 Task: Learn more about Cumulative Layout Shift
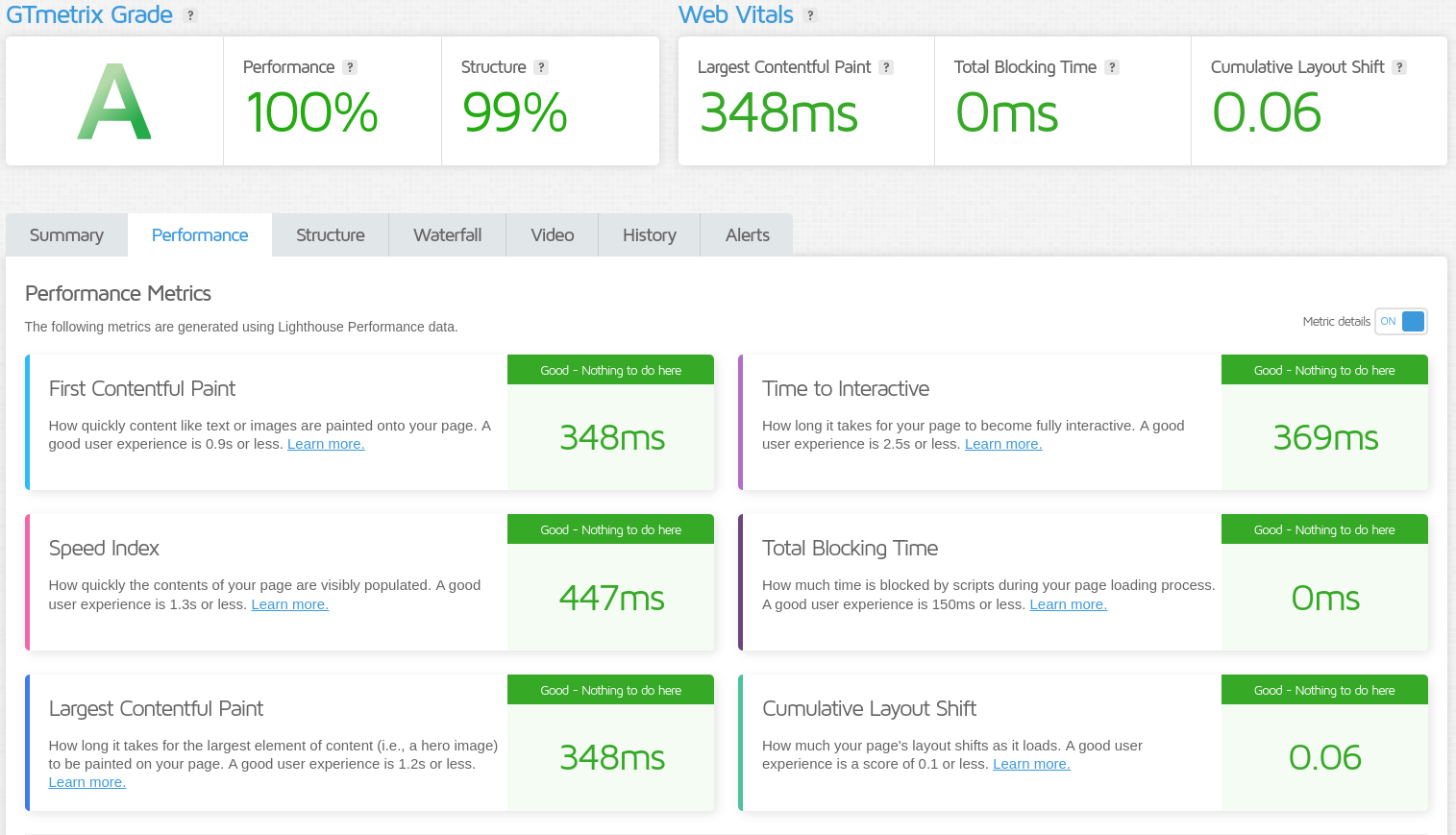pyautogui.click(x=1031, y=763)
